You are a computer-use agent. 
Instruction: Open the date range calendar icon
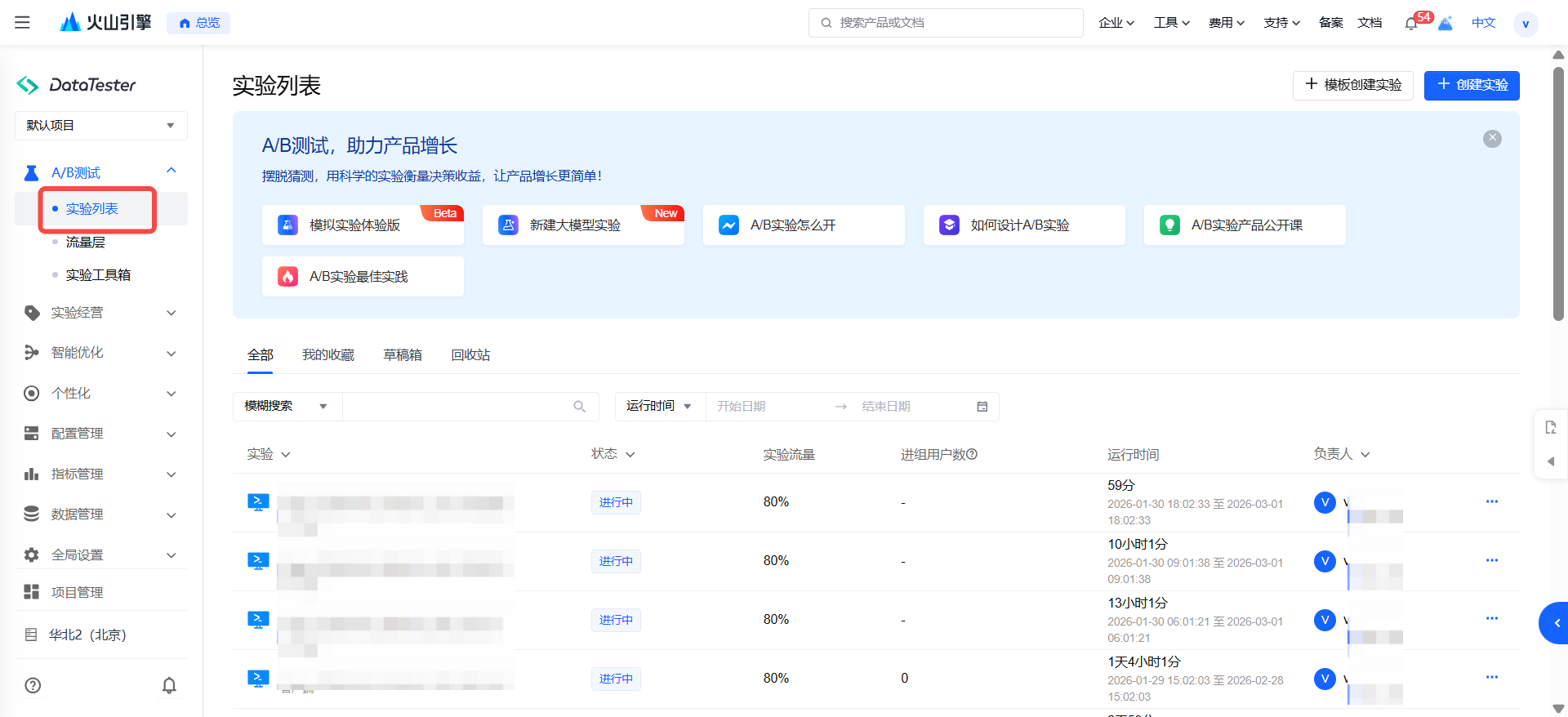[982, 407]
